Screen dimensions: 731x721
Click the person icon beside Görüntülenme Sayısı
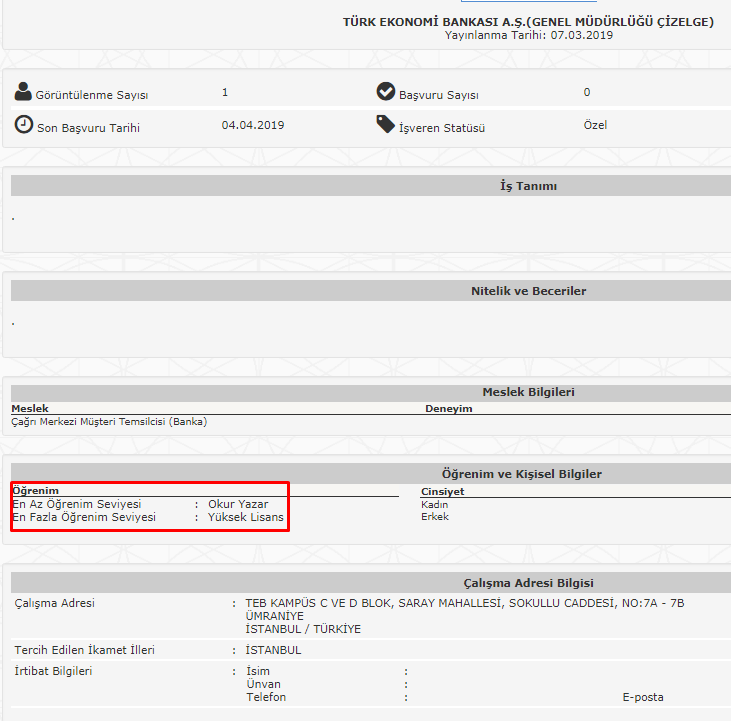(23, 91)
